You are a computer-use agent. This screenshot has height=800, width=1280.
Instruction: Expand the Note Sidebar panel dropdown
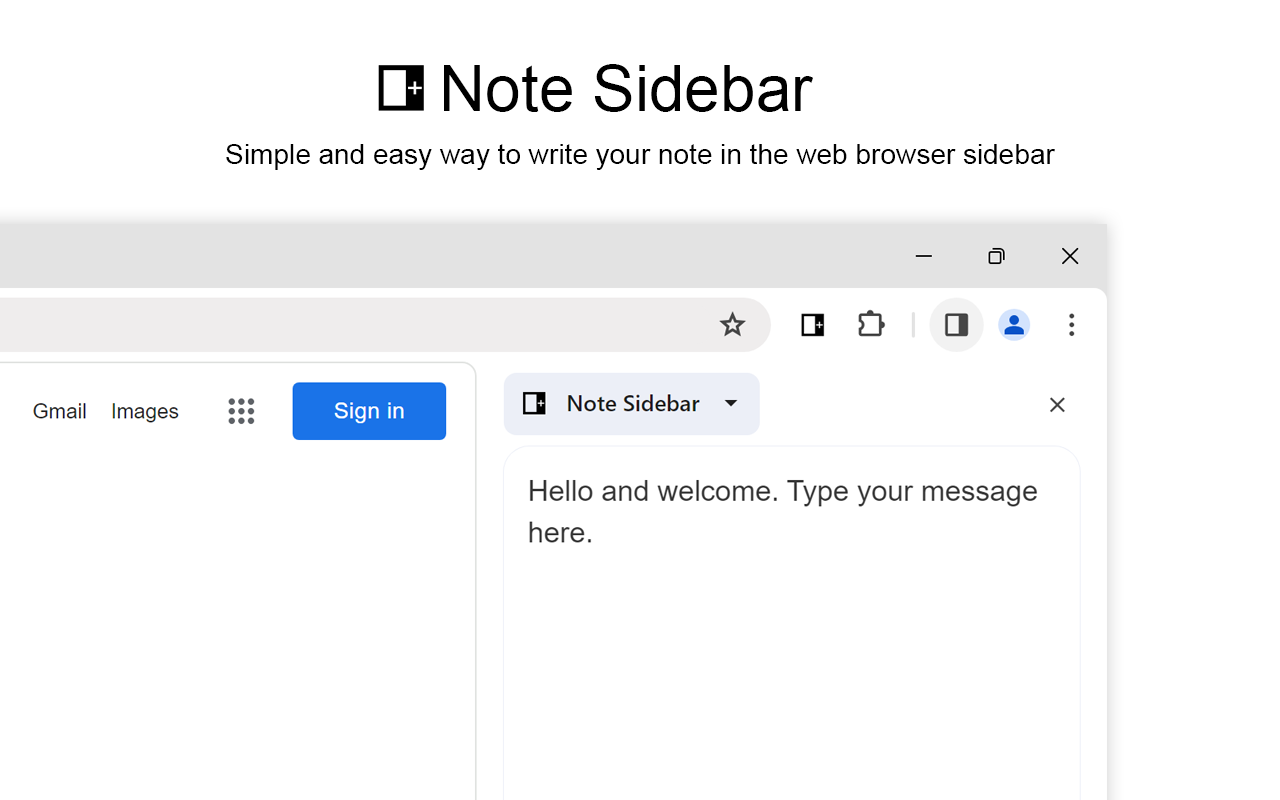pos(731,403)
